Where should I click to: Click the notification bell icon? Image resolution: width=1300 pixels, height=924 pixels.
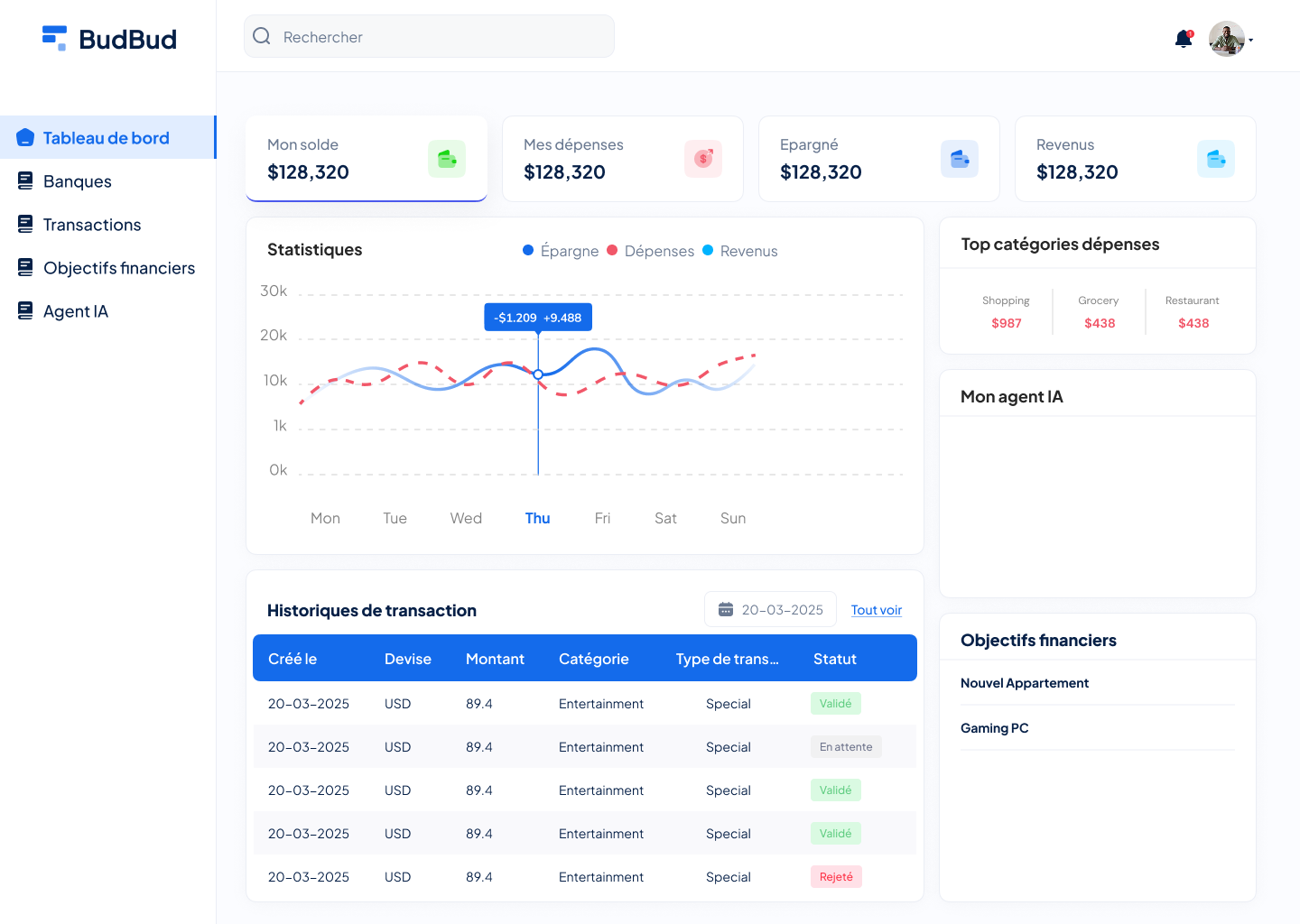1183,39
